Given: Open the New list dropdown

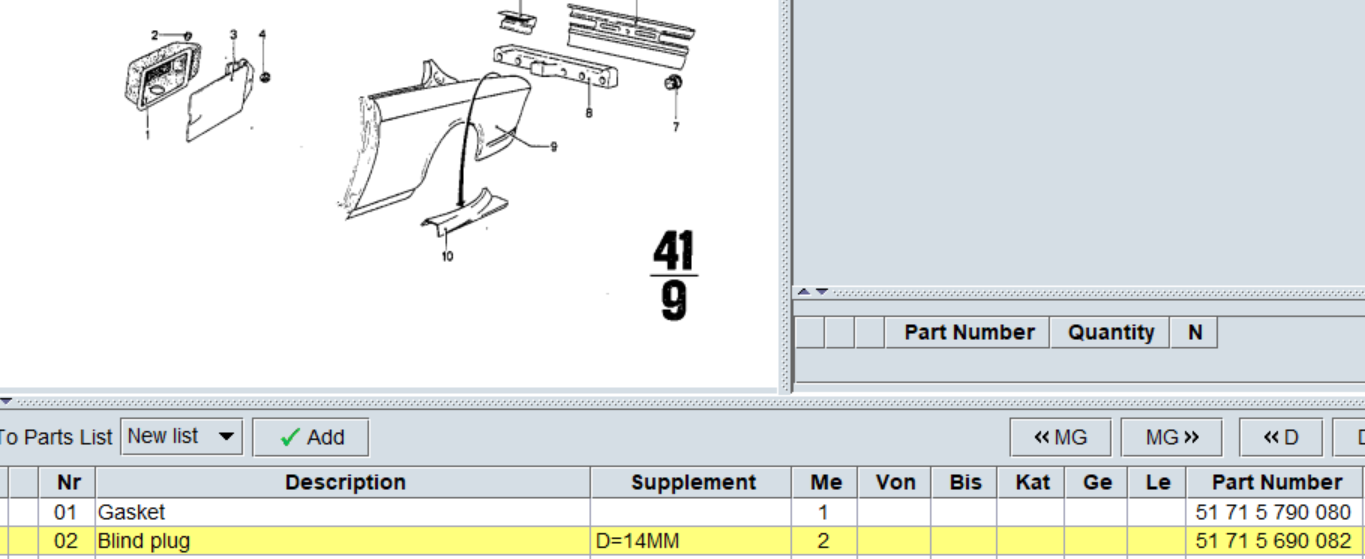Looking at the screenshot, I should pyautogui.click(x=181, y=436).
